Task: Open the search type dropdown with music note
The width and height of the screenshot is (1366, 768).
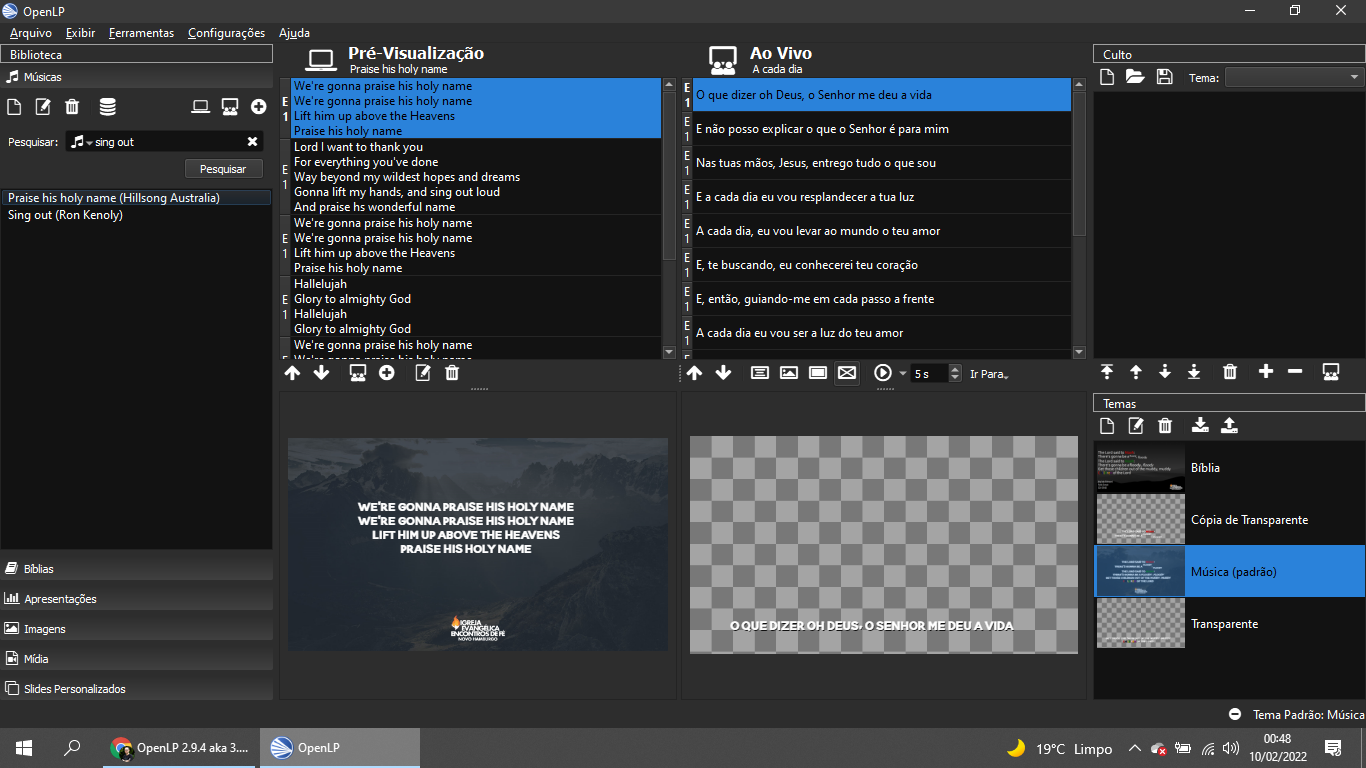Action: (x=80, y=142)
